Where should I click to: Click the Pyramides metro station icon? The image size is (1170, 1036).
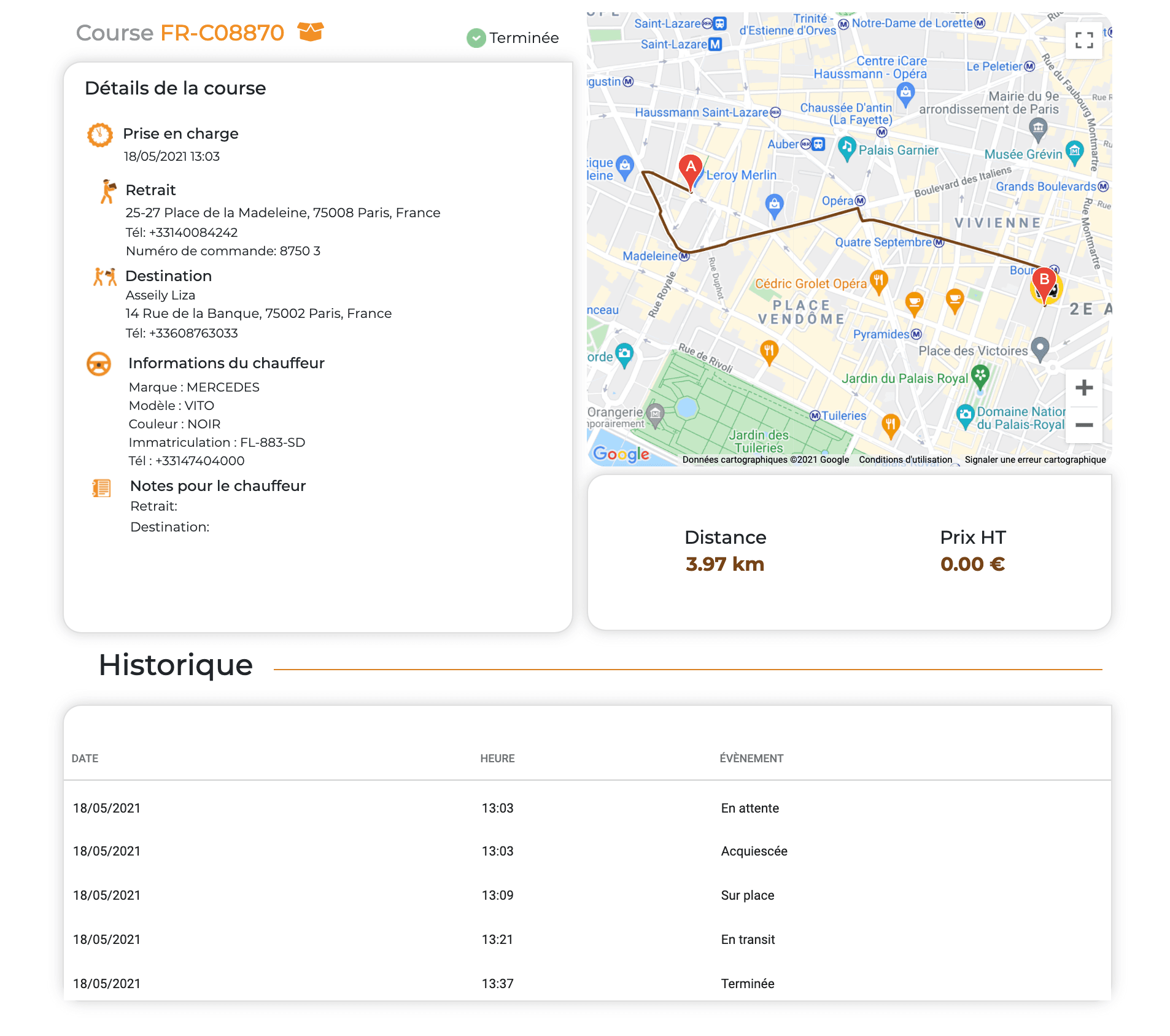916,334
